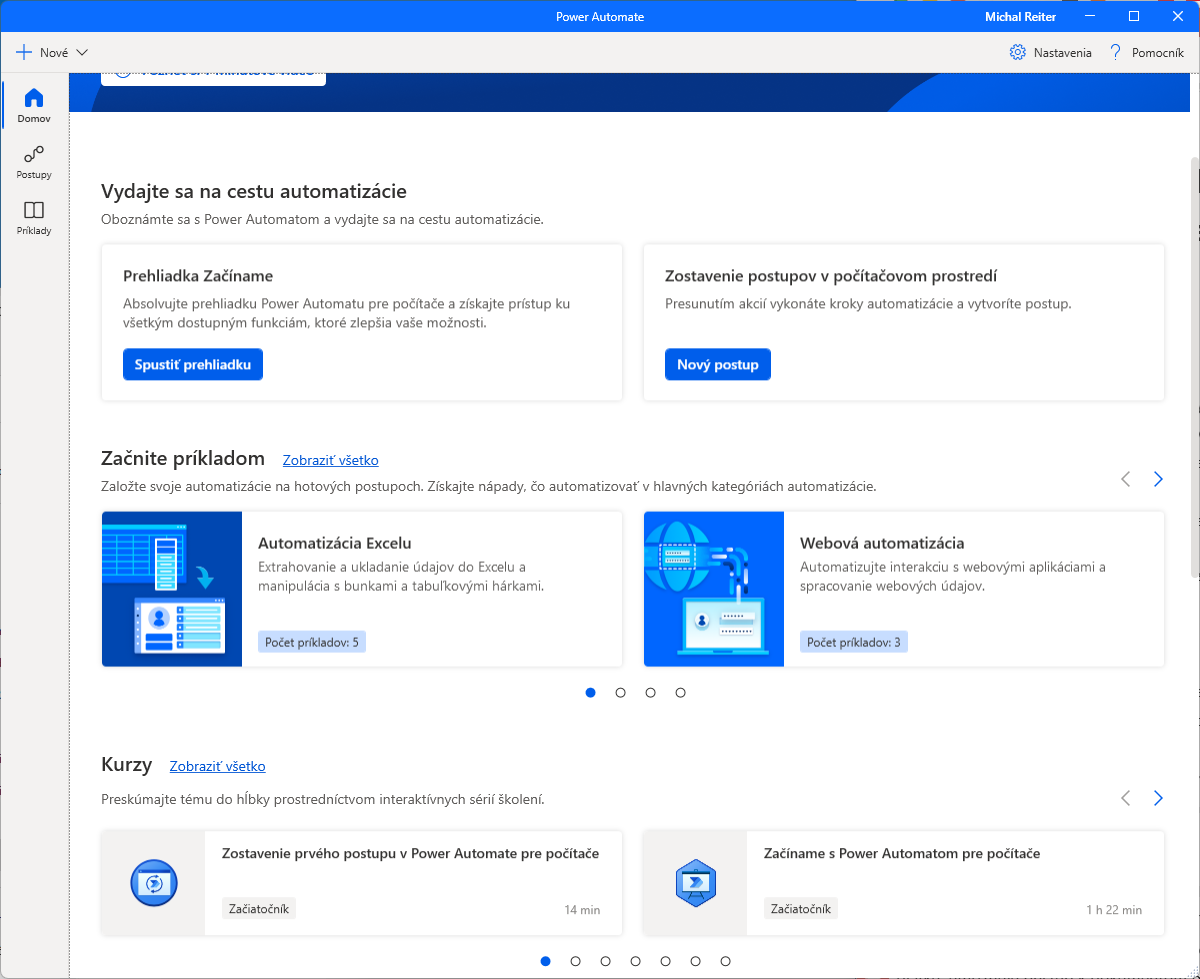Click the Pomocník question mark icon

click(1116, 52)
